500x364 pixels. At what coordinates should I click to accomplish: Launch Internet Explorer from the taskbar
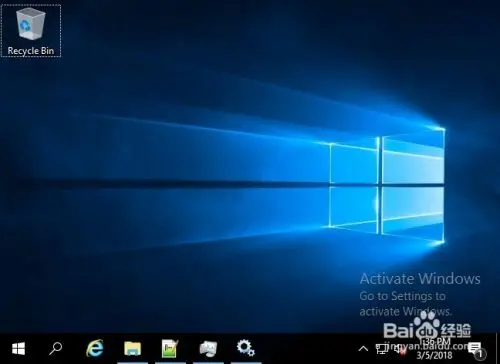pos(95,349)
